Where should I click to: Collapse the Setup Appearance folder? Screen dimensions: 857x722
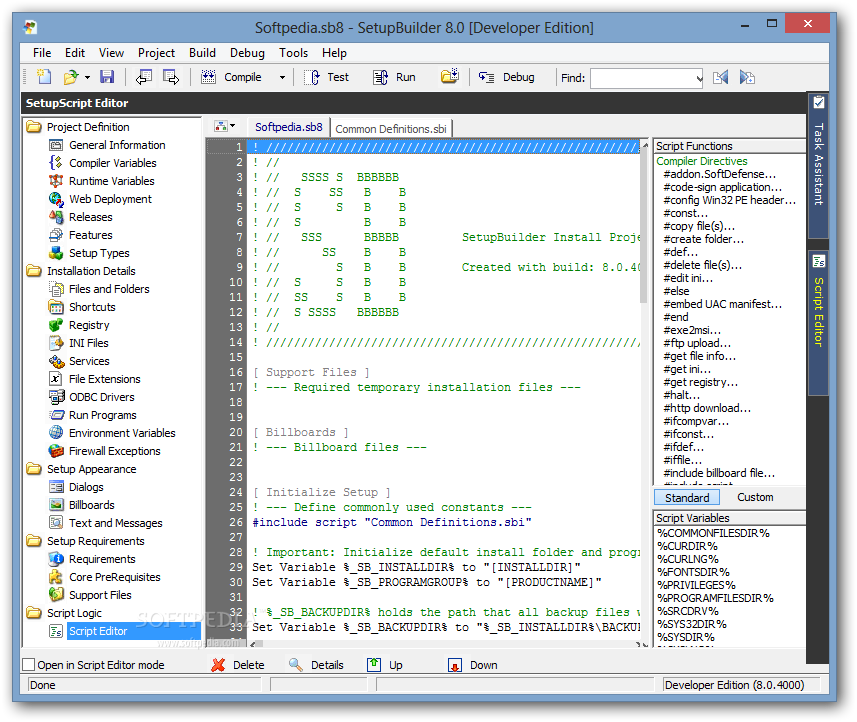(34, 469)
